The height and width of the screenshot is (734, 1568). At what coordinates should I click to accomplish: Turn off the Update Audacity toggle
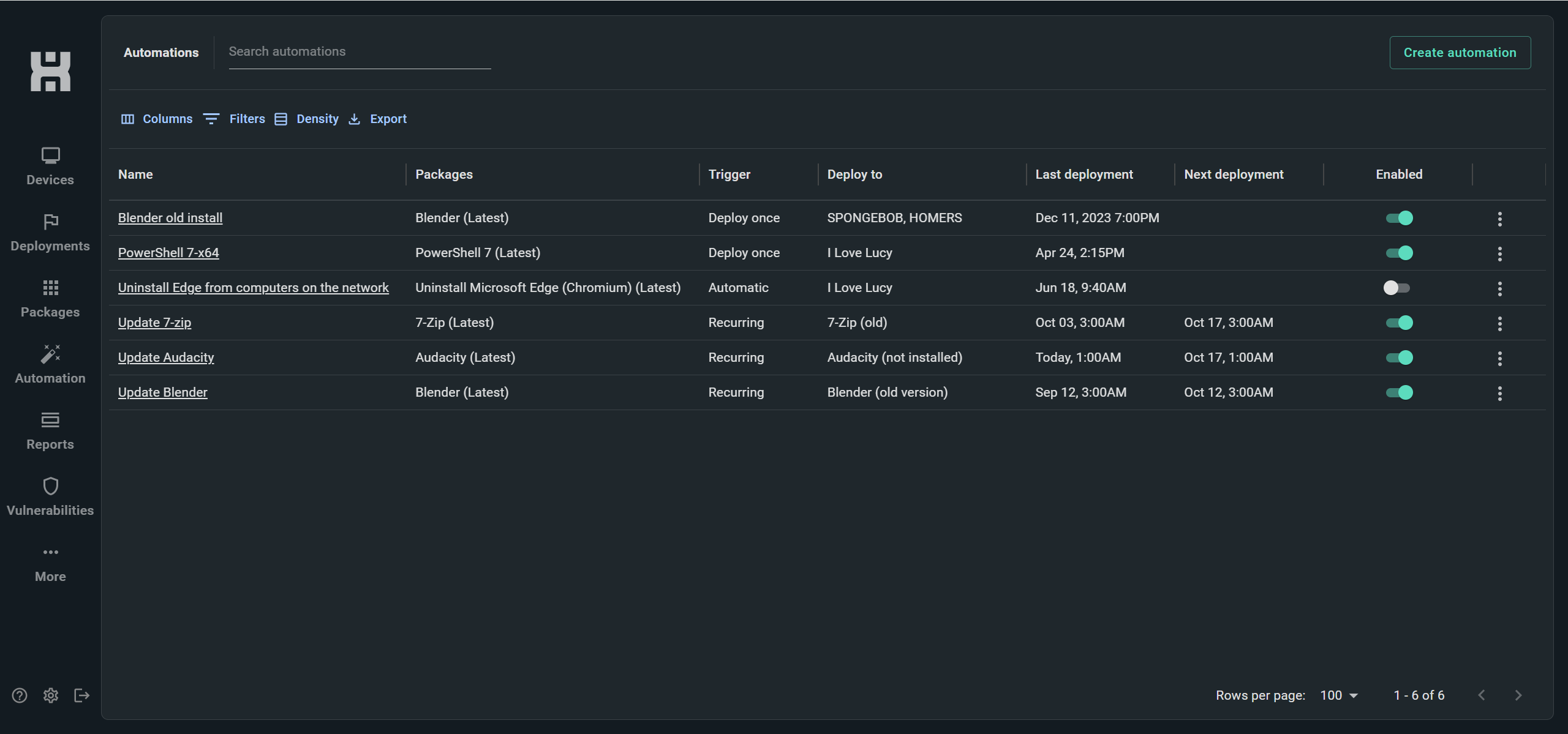[x=1399, y=358]
